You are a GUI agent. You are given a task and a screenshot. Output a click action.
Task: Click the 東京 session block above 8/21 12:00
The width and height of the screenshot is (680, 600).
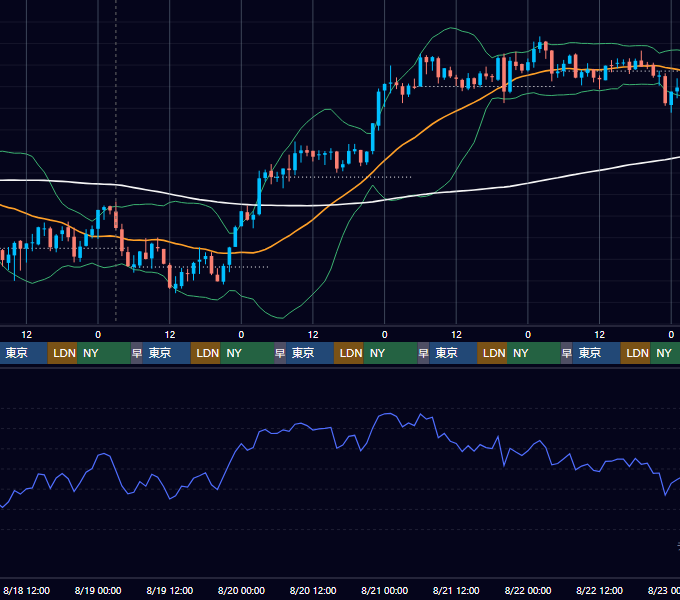pos(453,353)
